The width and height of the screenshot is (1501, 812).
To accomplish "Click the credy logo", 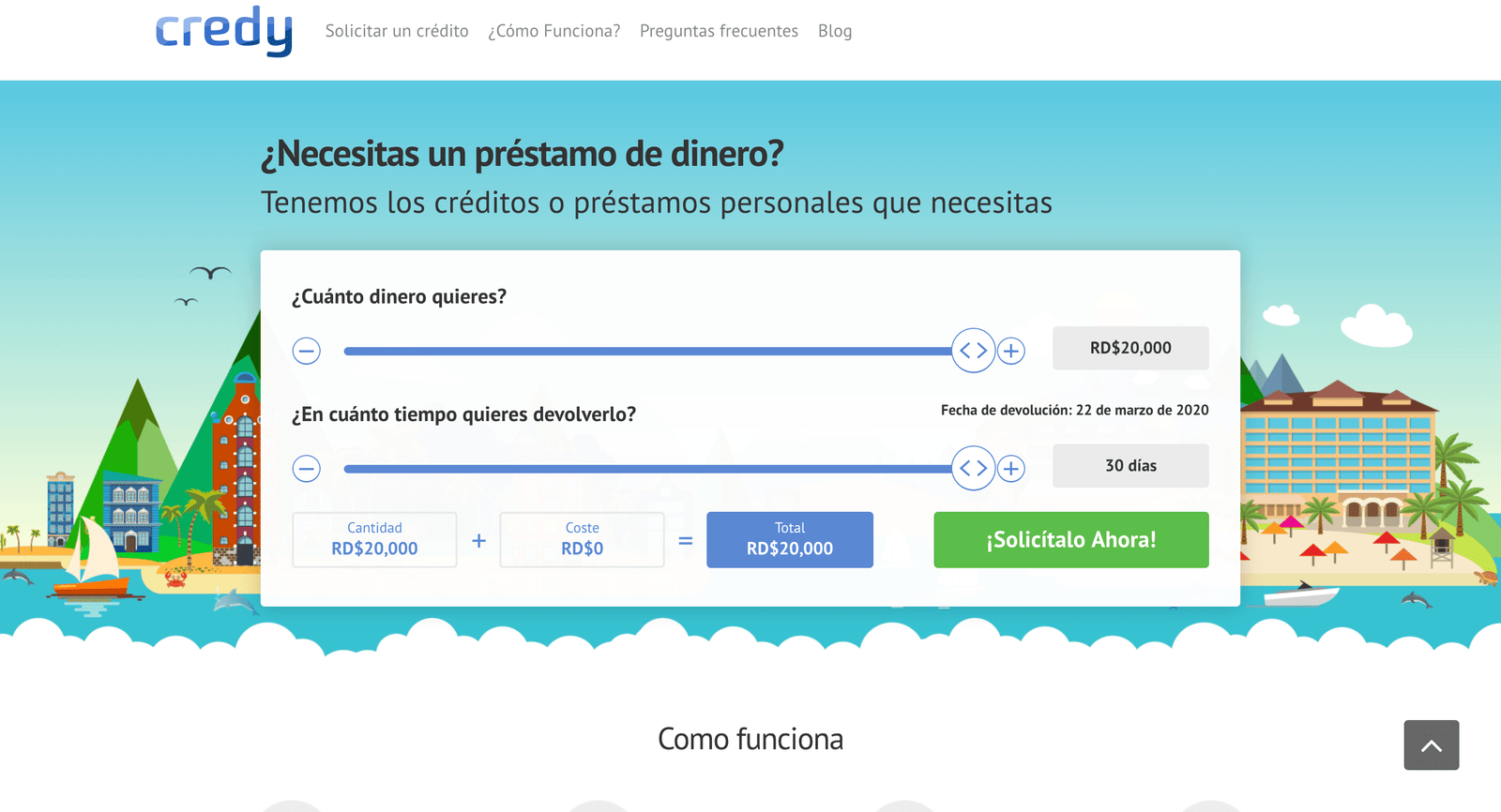I will click(x=223, y=31).
